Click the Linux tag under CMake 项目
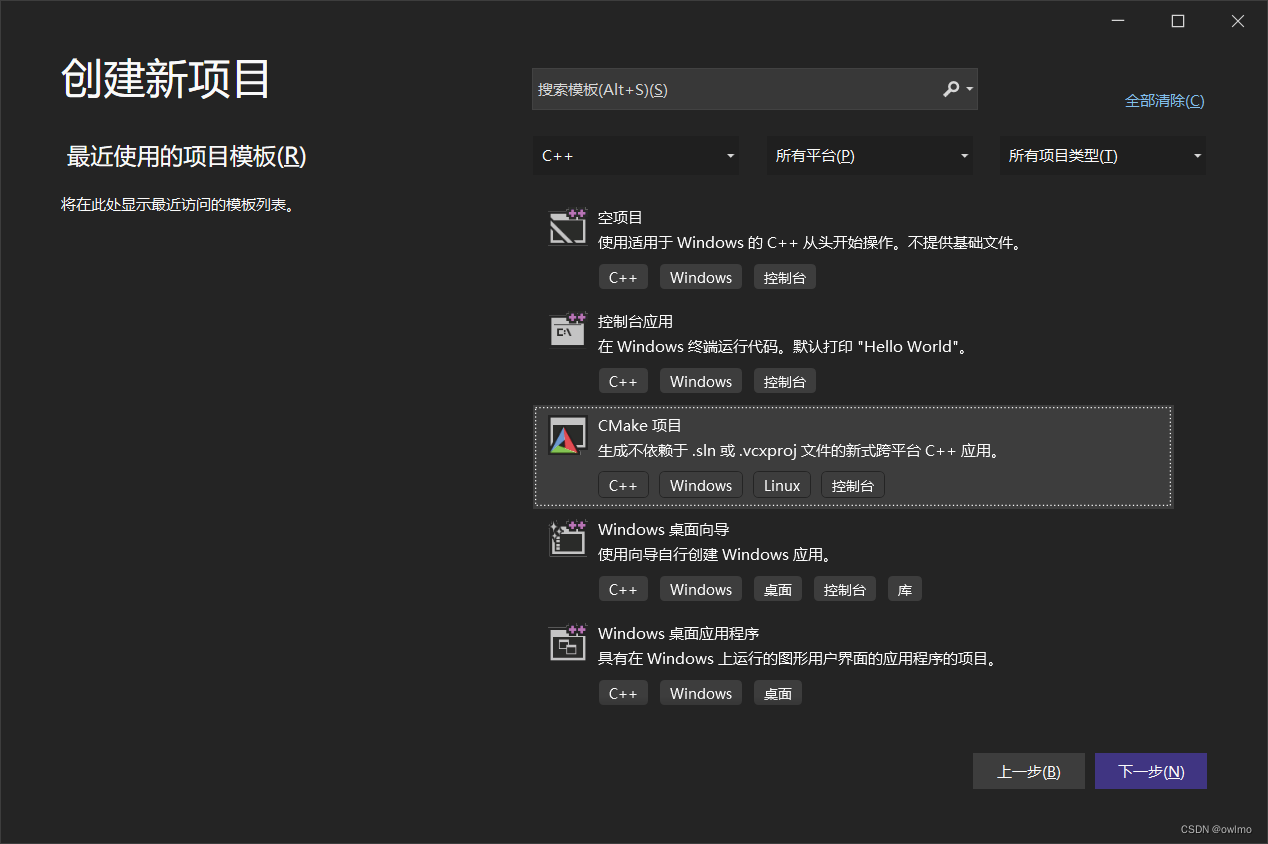1268x844 pixels. coord(781,485)
